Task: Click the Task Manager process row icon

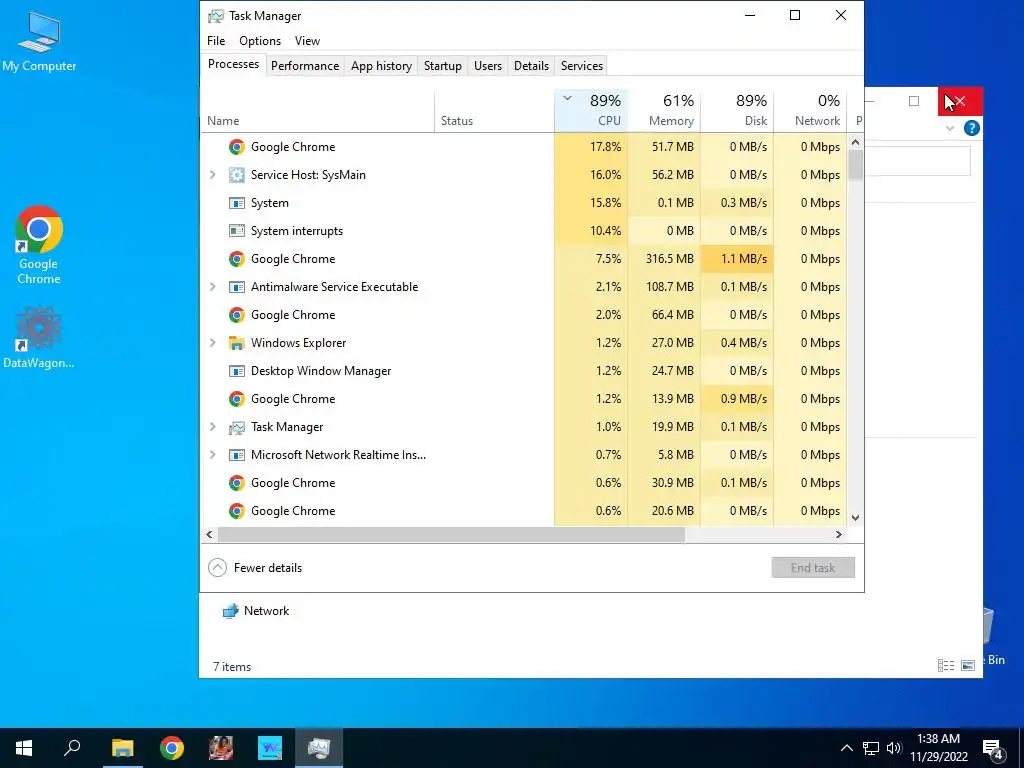Action: [x=236, y=427]
